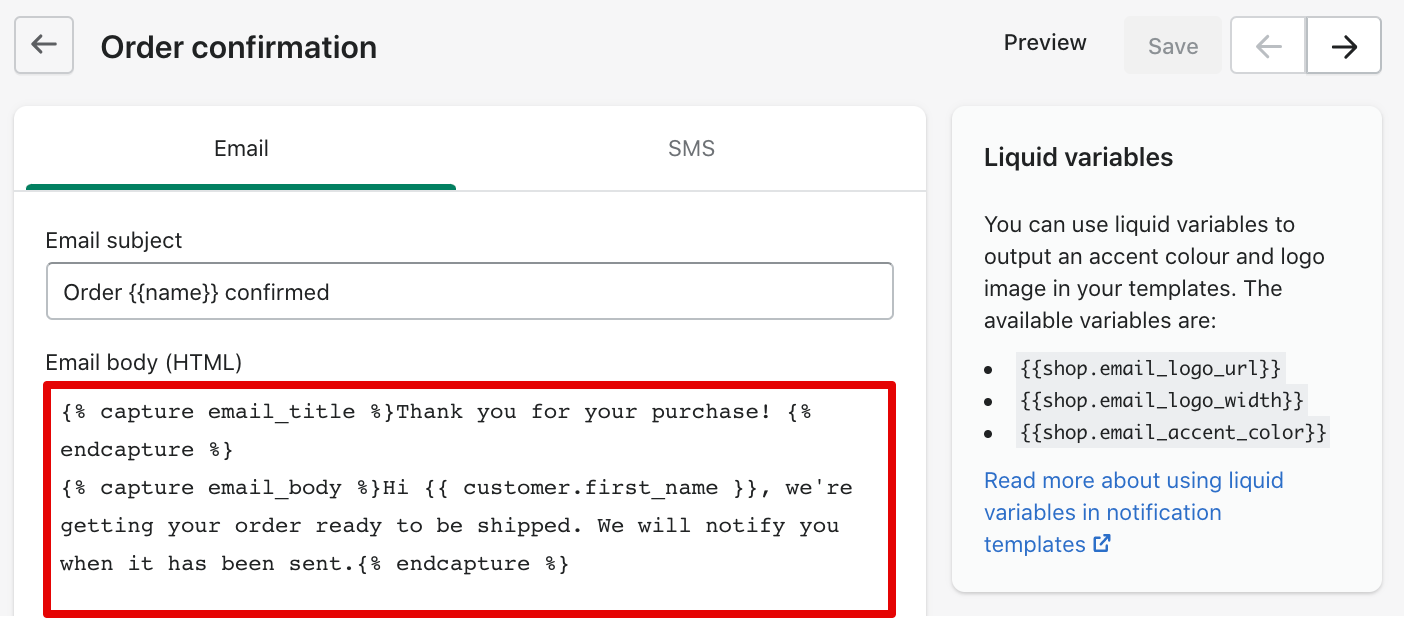Select the {{shop.email_logo_width}} variable code

click(x=1162, y=400)
